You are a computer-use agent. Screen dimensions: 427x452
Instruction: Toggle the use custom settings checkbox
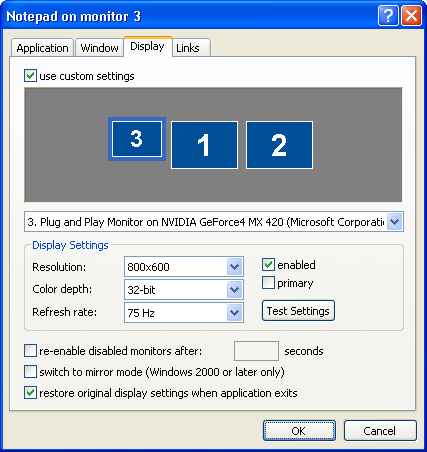click(x=30, y=76)
